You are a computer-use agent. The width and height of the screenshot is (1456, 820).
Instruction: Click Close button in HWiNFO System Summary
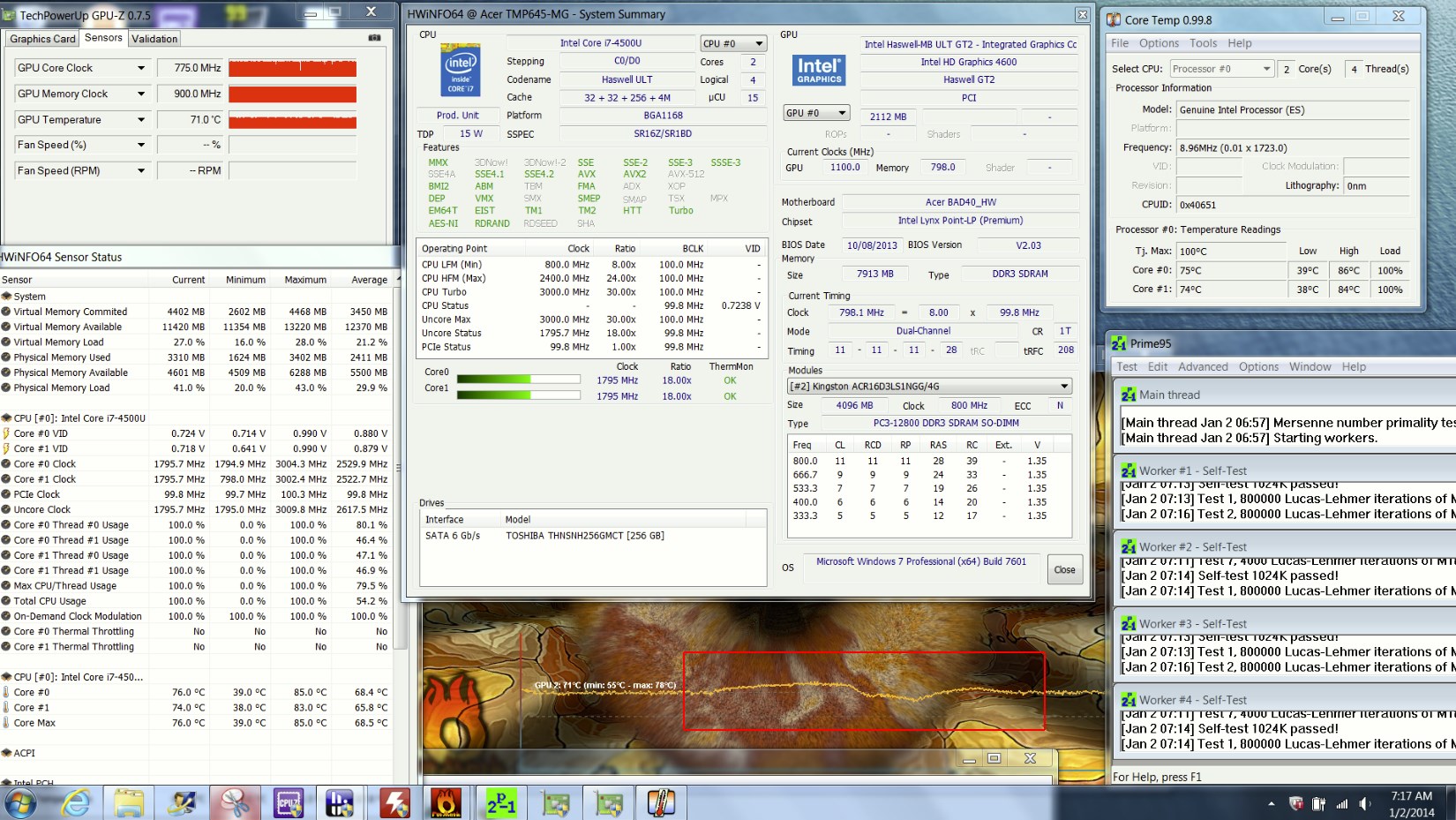(x=1064, y=569)
